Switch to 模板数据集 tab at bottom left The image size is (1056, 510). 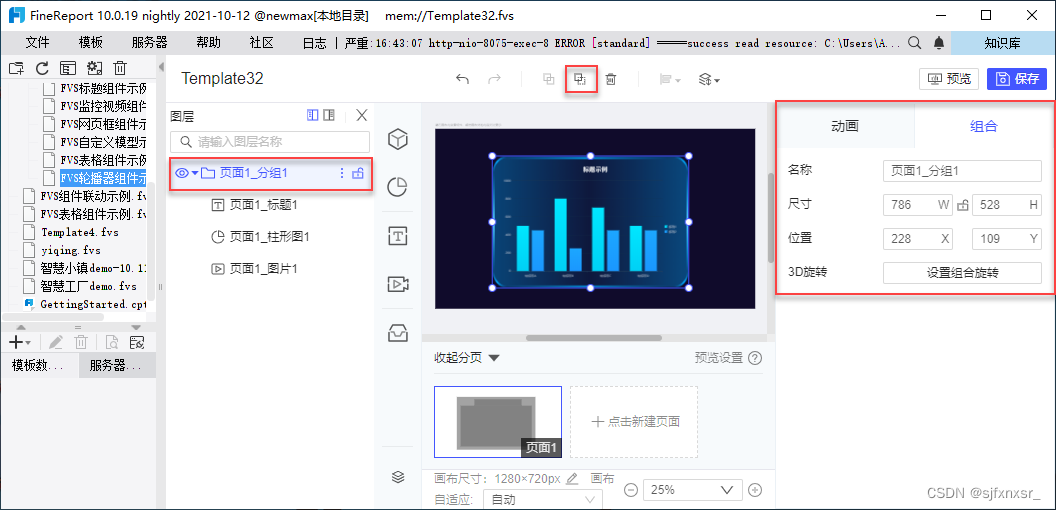[39, 365]
